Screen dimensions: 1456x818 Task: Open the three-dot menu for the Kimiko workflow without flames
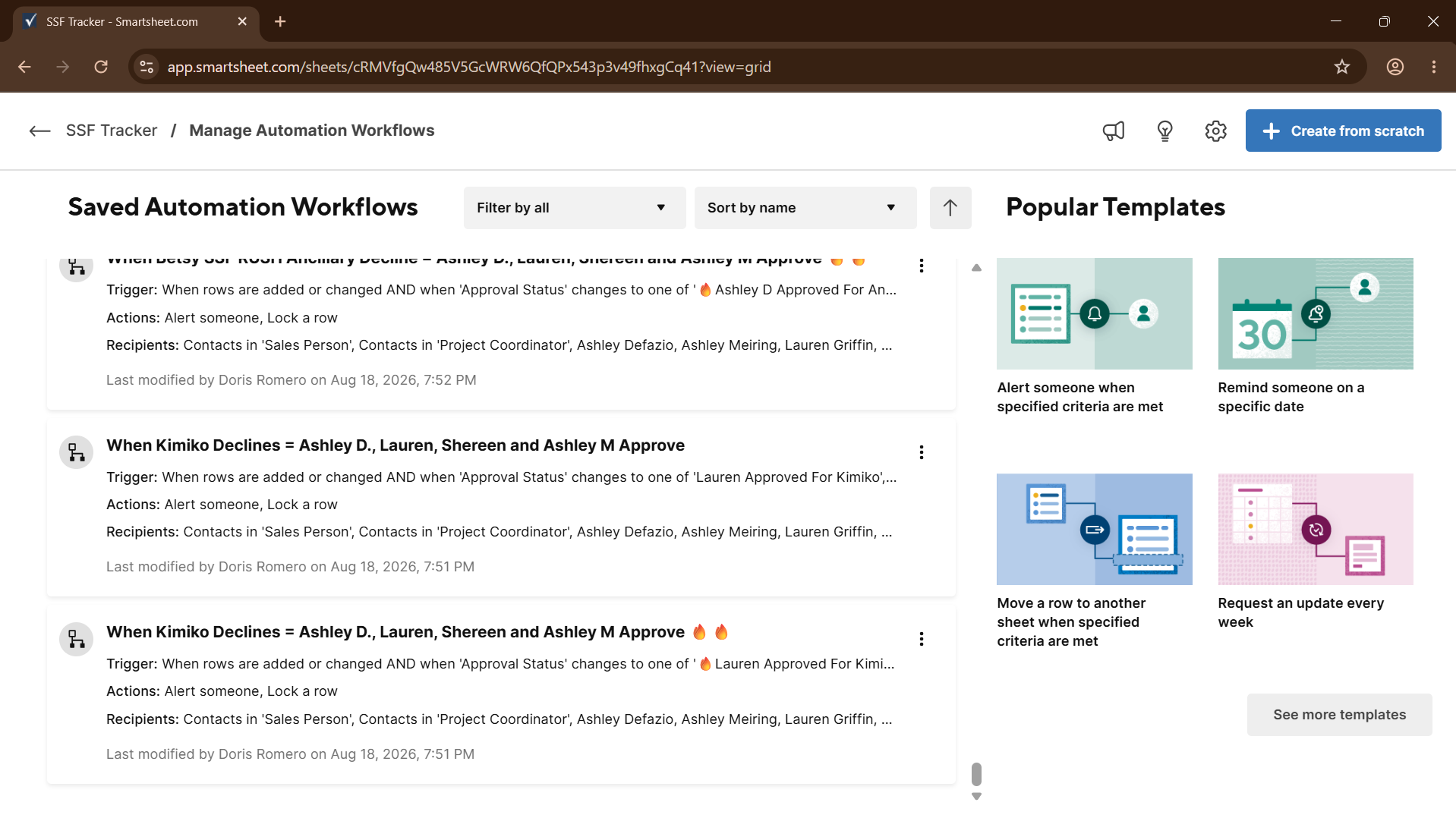click(921, 452)
